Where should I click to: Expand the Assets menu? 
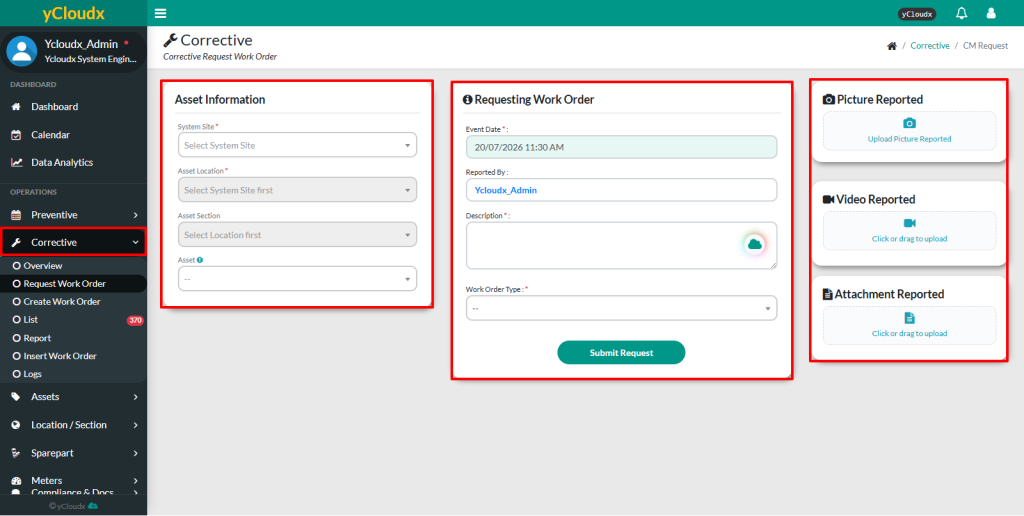click(x=73, y=396)
